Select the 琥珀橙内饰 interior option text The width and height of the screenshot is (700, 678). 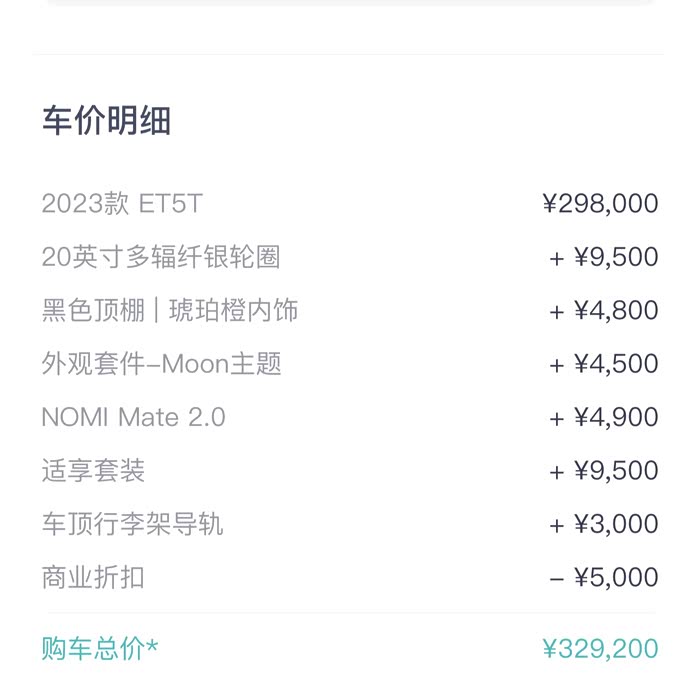click(x=233, y=311)
